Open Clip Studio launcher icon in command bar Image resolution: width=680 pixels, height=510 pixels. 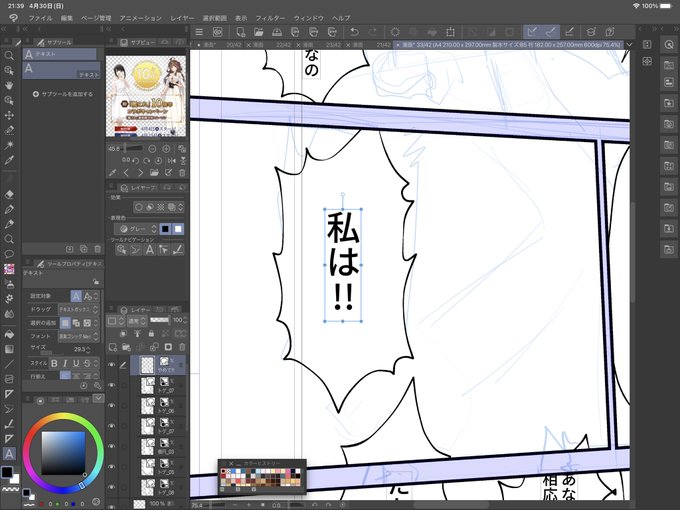click(218, 32)
